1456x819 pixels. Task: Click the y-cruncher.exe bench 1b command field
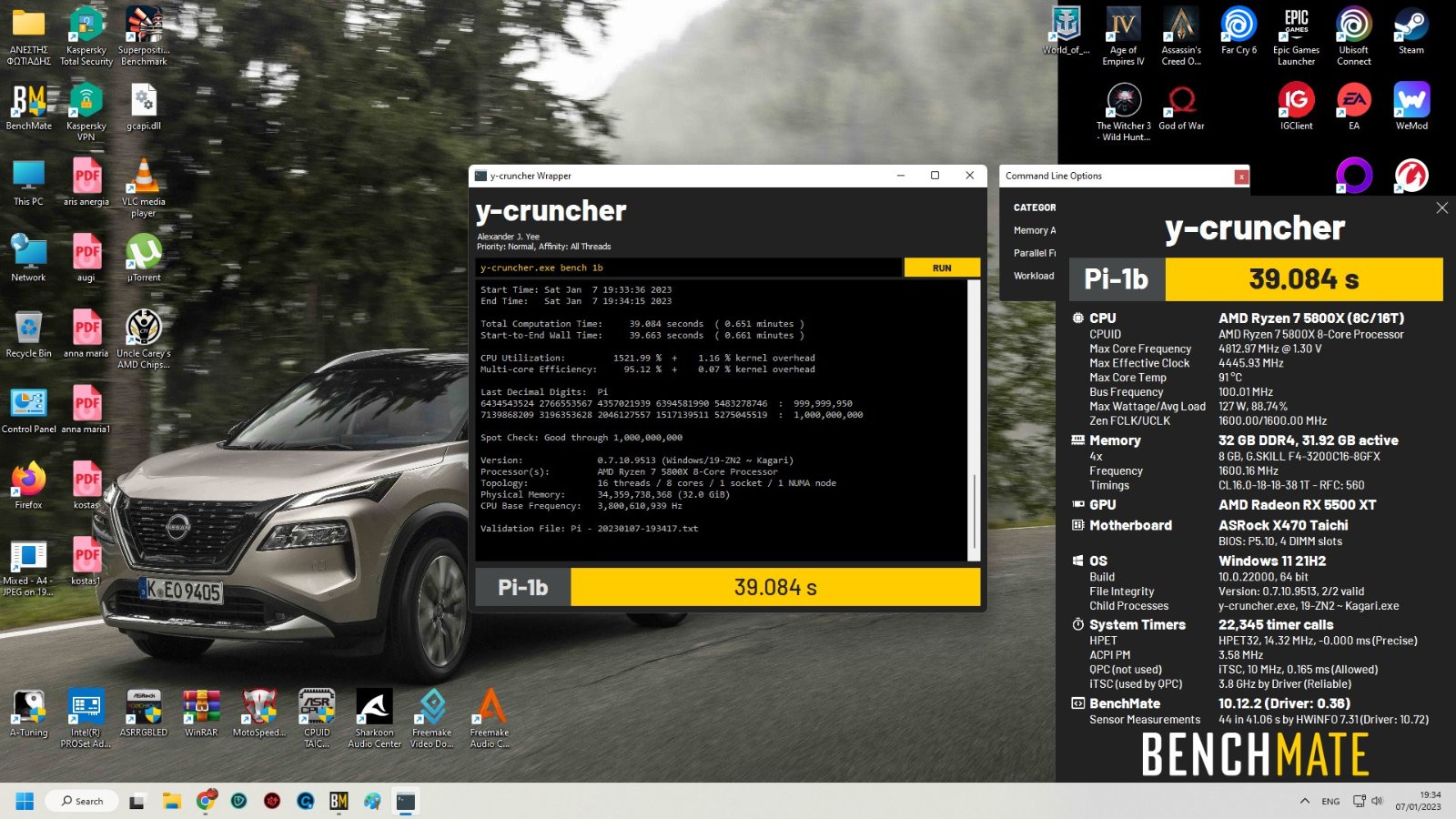pos(688,268)
